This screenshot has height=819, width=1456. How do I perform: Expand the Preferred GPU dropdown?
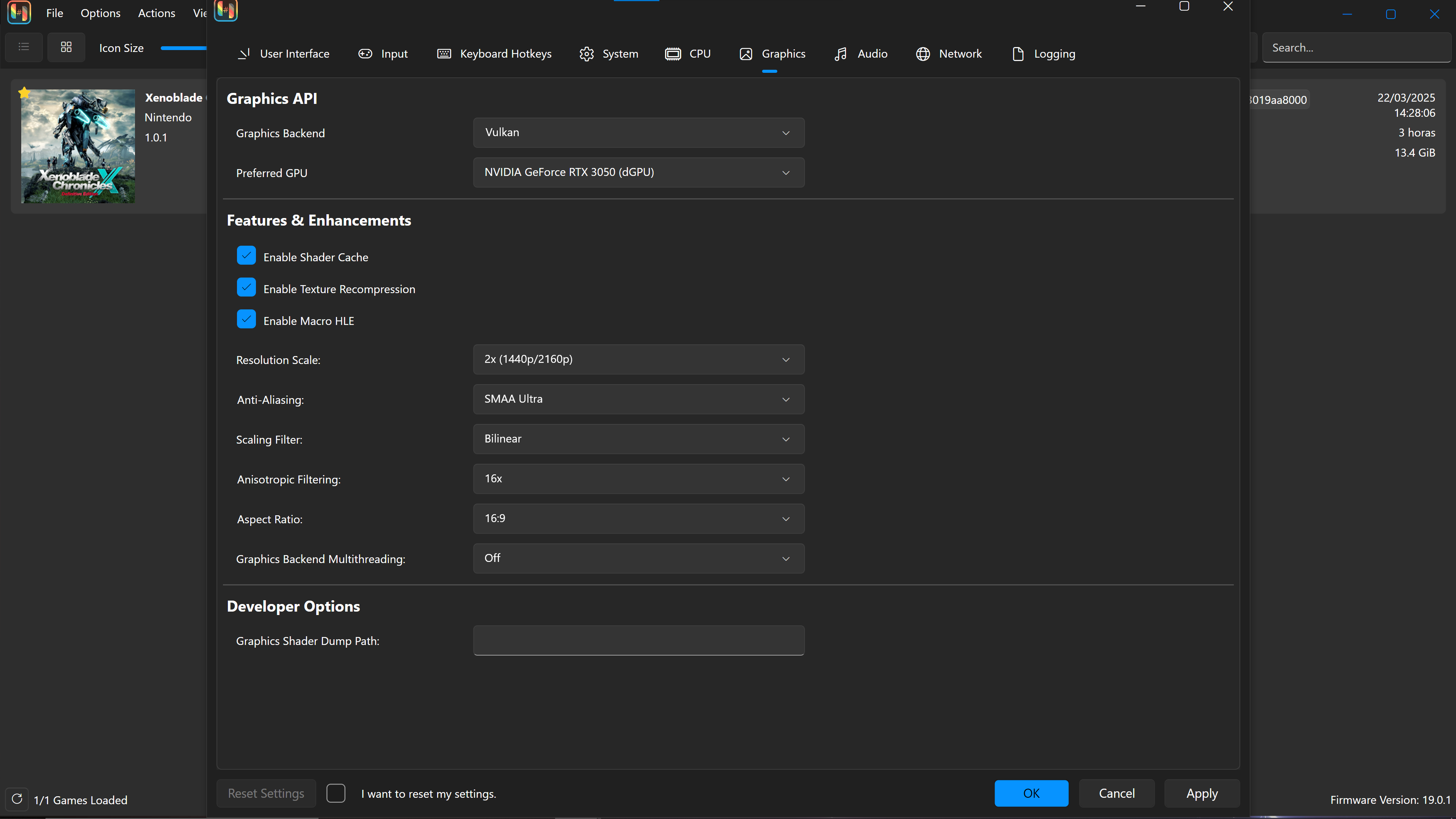pyautogui.click(x=639, y=173)
